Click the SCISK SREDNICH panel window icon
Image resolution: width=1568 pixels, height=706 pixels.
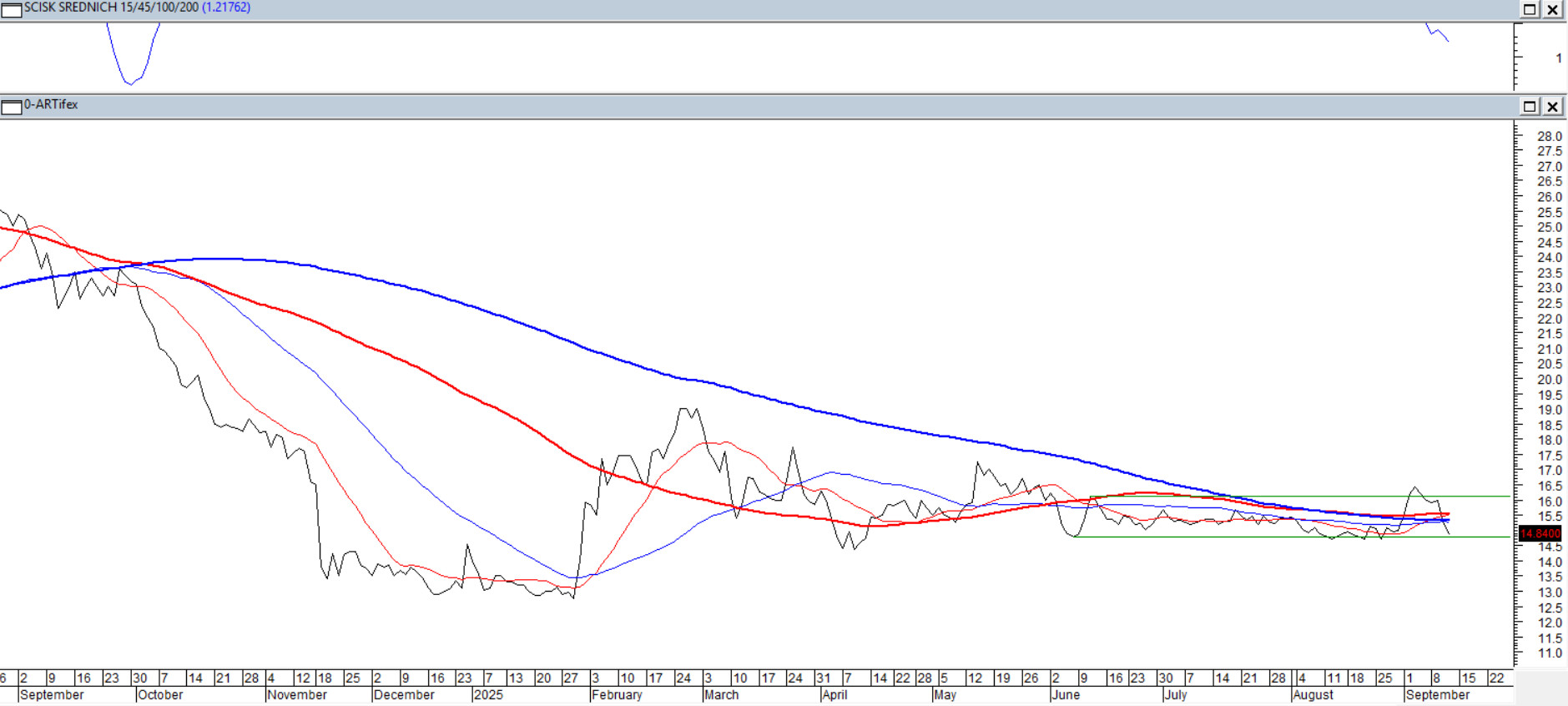11,9
